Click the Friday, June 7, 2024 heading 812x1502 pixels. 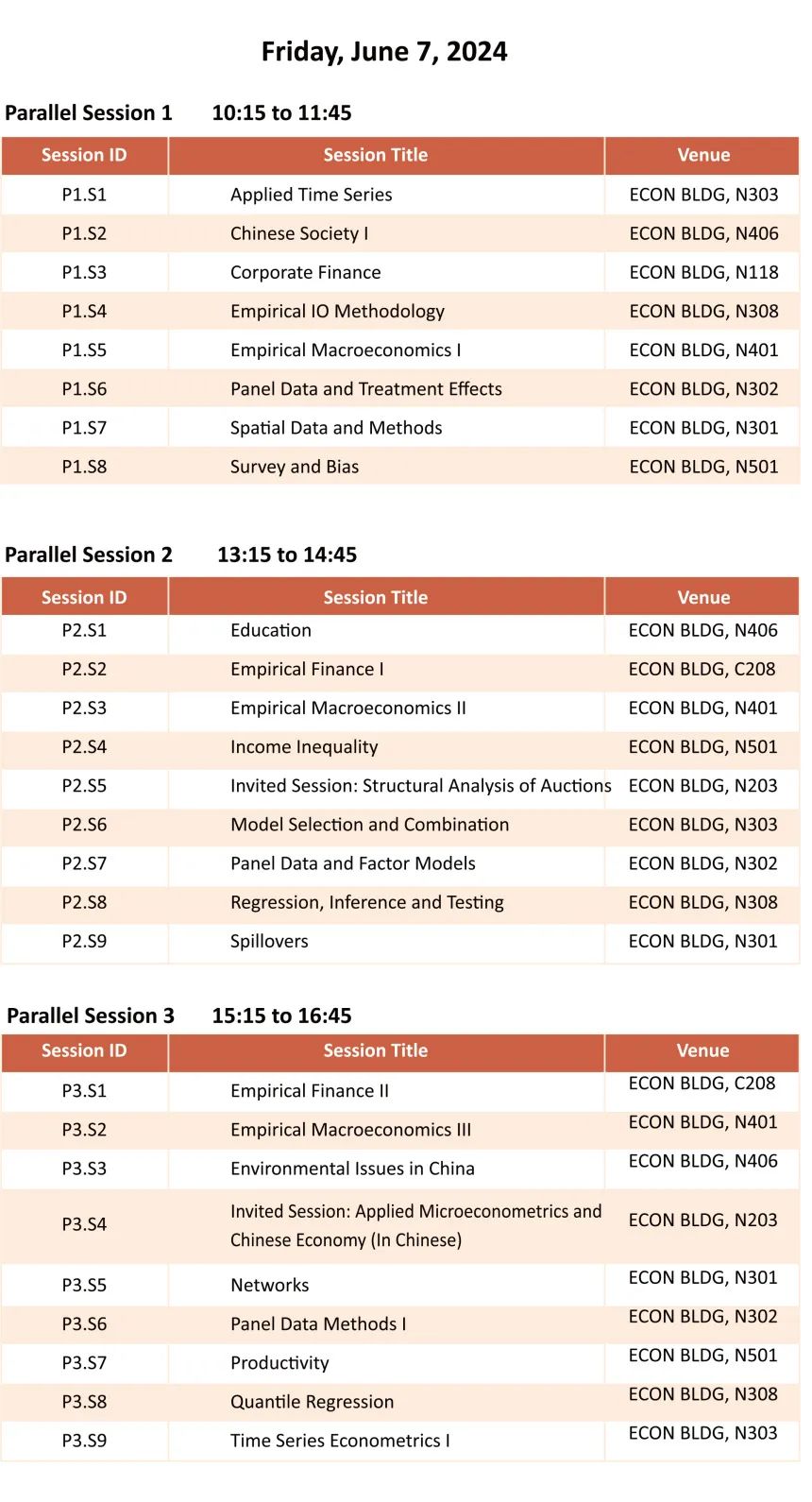[384, 51]
